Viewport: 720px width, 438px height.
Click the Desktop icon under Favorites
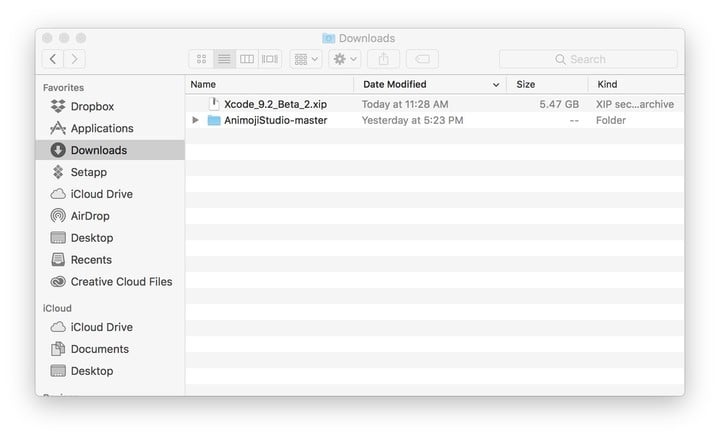click(x=58, y=238)
